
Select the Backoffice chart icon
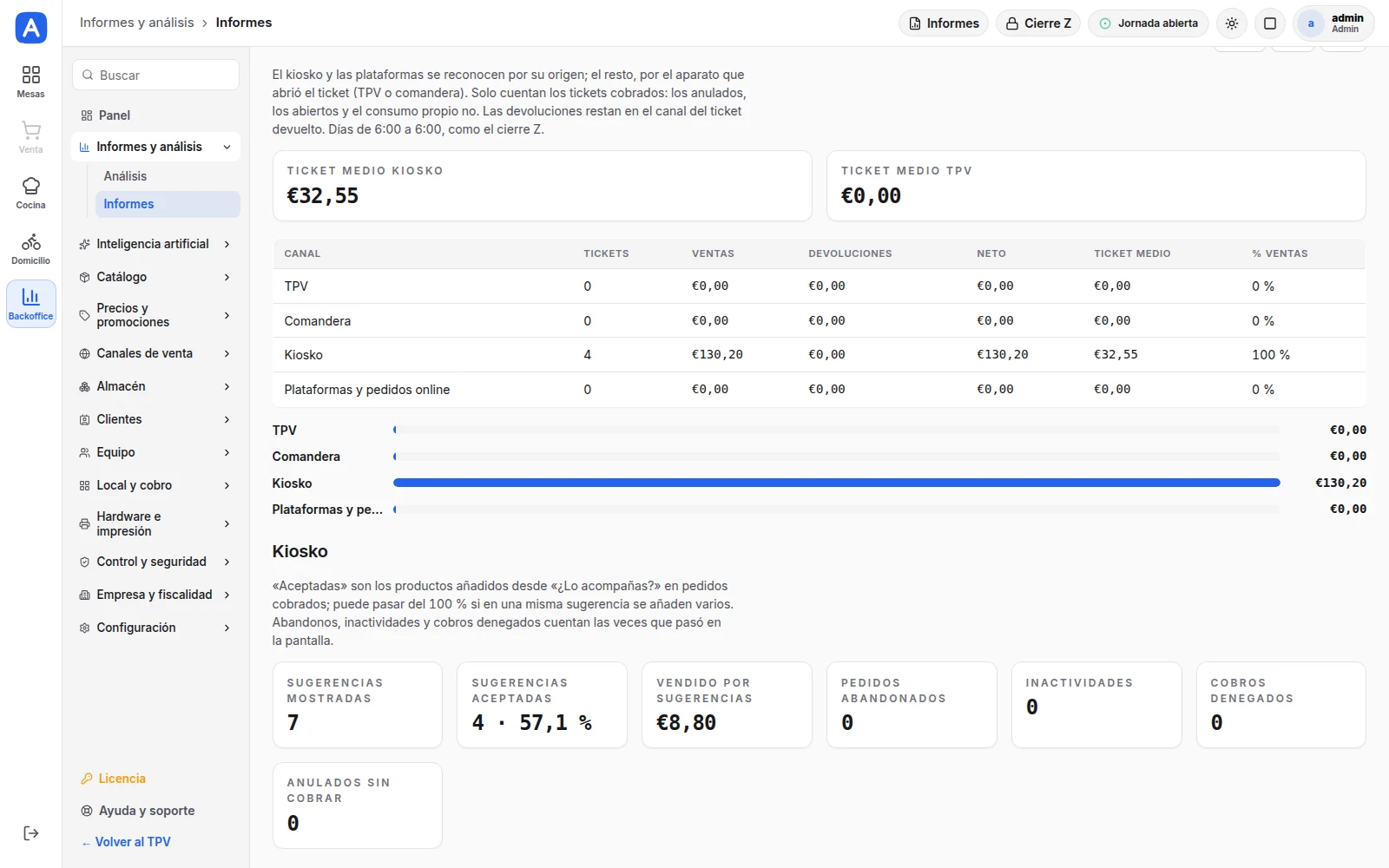tap(31, 297)
